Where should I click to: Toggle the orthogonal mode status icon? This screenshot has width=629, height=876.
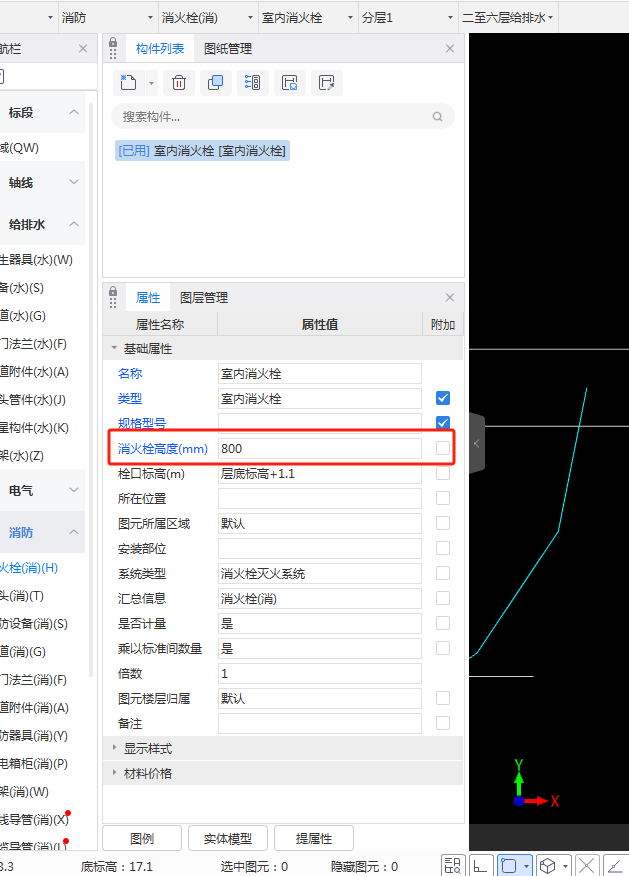pos(480,866)
